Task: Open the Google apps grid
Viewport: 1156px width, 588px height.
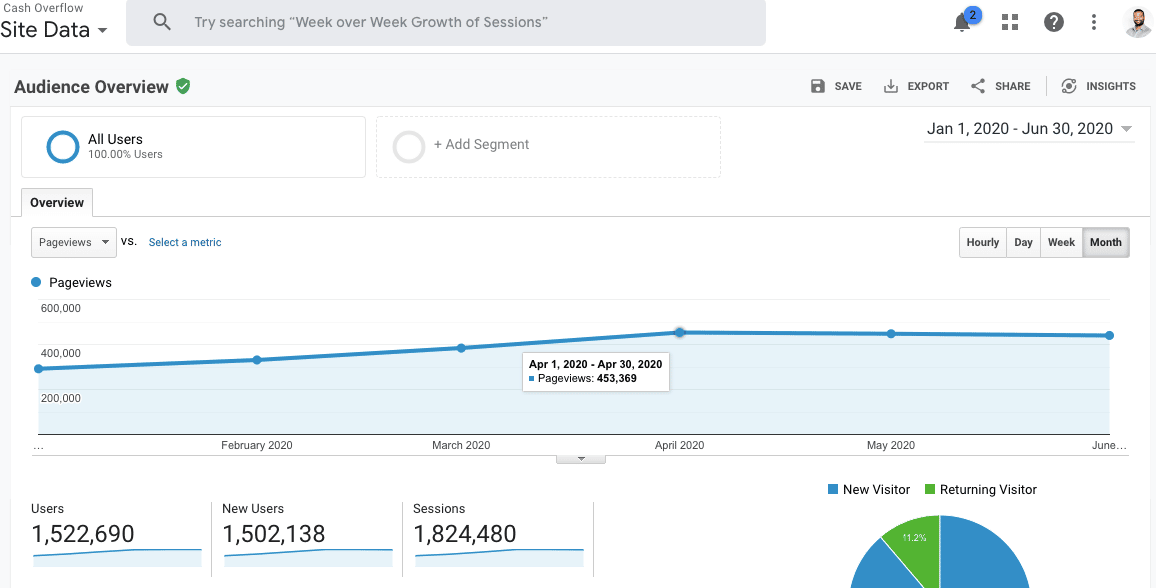Action: (x=1010, y=22)
